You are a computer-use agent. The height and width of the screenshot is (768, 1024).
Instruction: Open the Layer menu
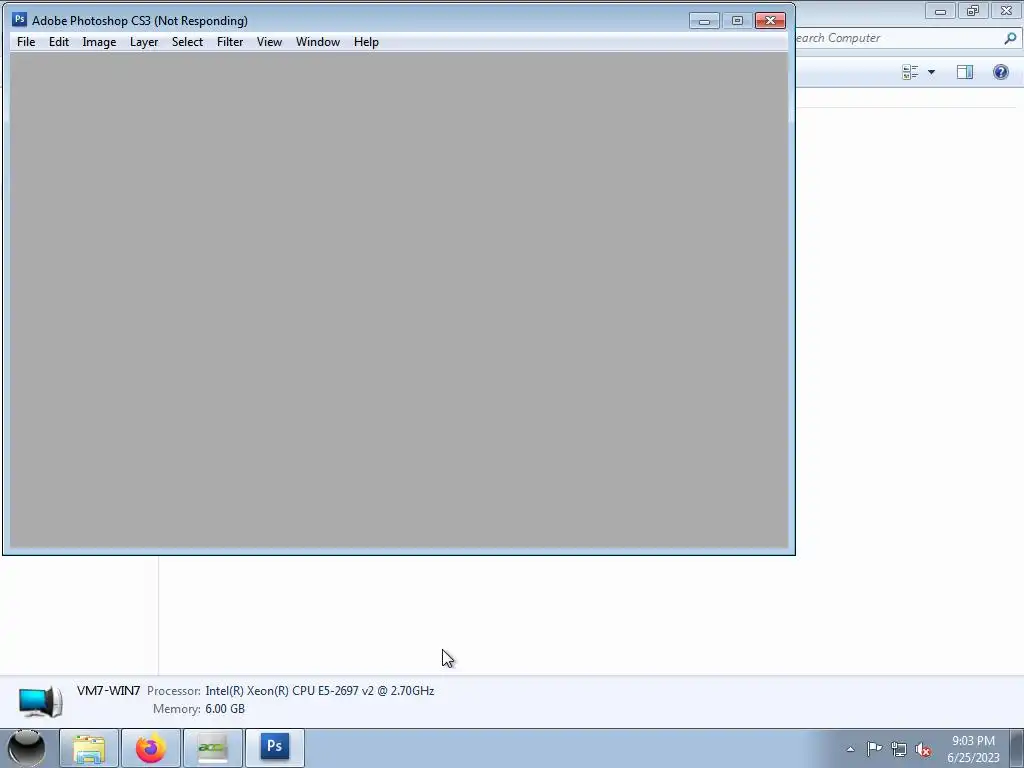coord(144,42)
